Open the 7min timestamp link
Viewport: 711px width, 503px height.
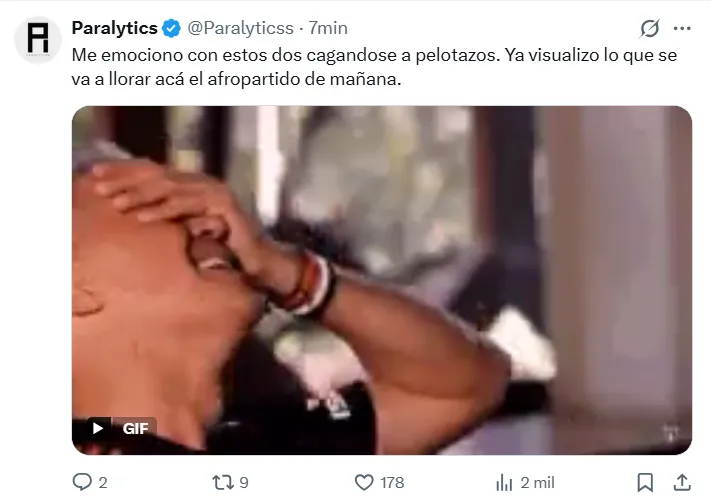(328, 28)
